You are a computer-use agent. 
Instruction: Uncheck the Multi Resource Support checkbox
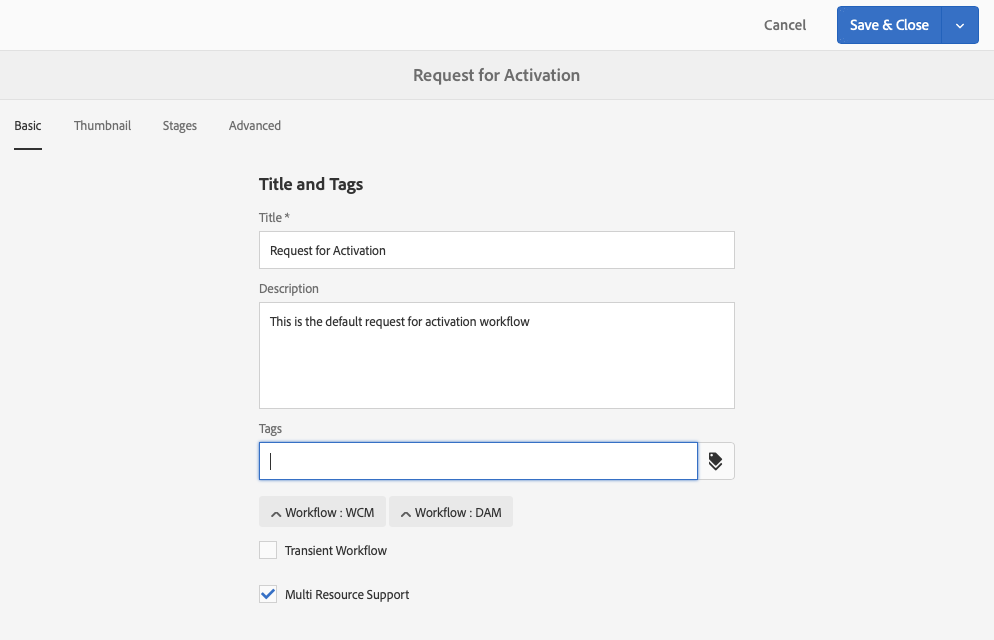pyautogui.click(x=268, y=594)
